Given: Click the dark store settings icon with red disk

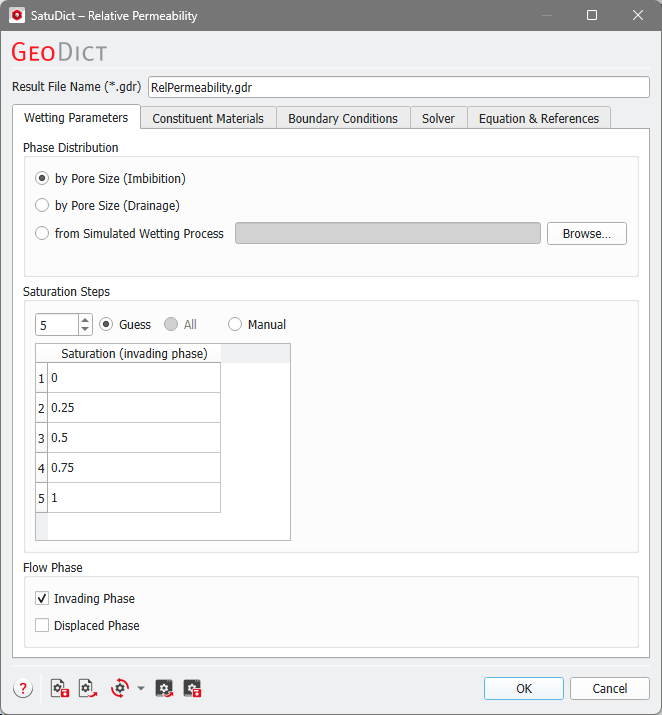Looking at the screenshot, I should tap(192, 689).
